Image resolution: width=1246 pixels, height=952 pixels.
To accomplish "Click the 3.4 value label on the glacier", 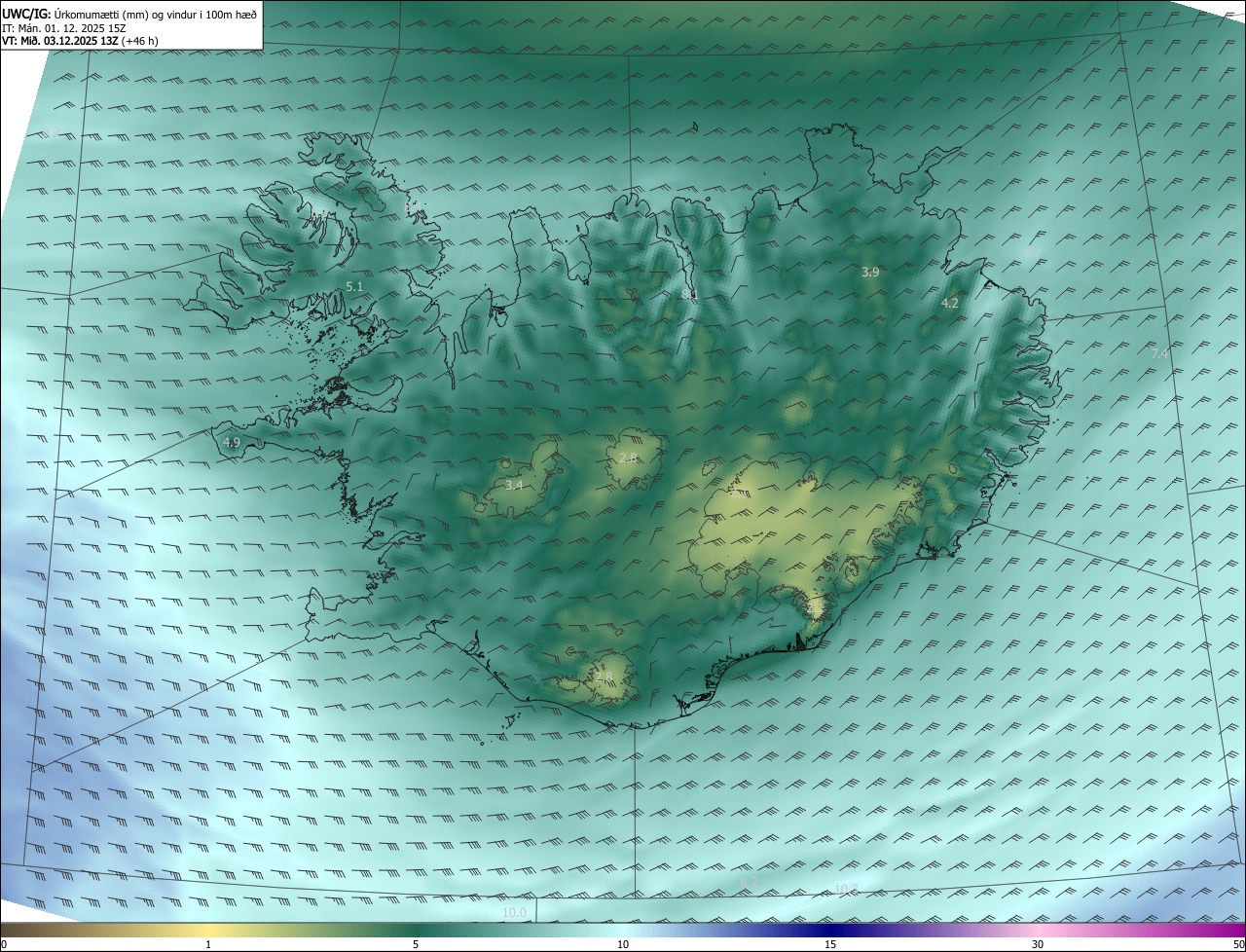I will click(514, 484).
